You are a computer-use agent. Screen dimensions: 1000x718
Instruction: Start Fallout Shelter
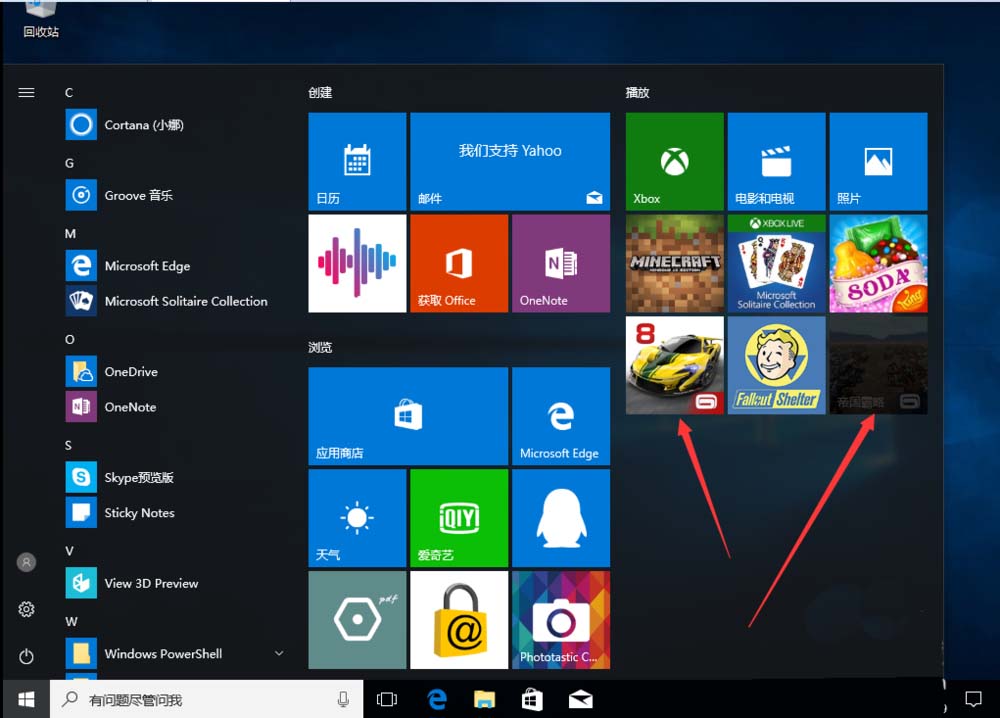tap(777, 364)
